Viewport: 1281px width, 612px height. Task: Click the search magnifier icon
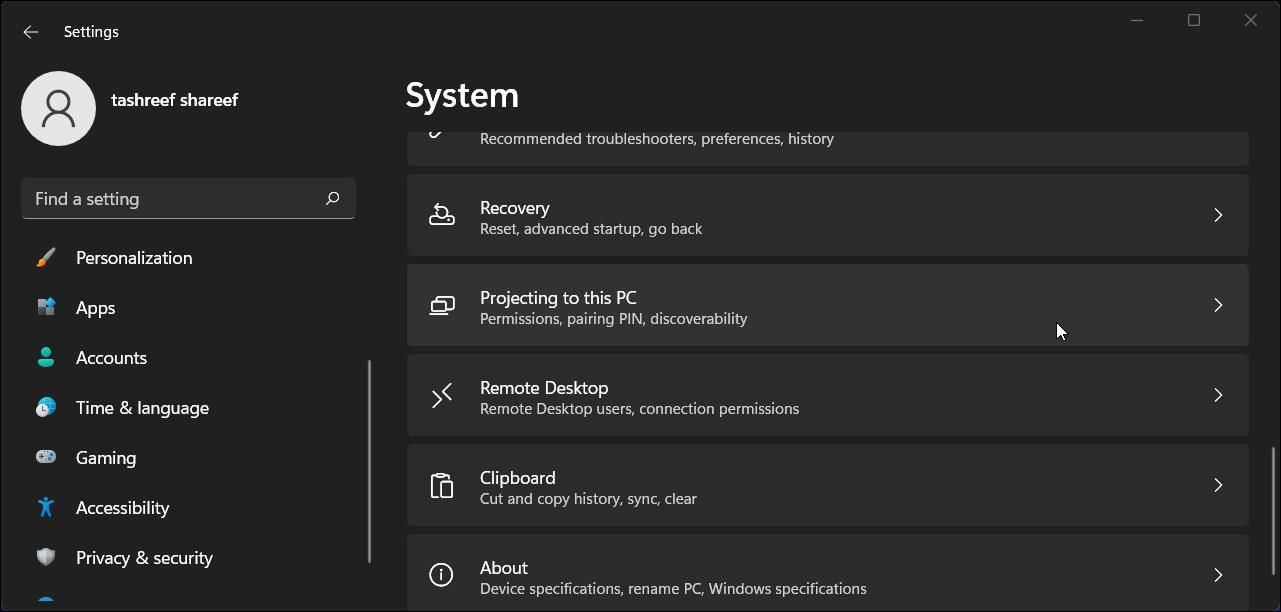(333, 198)
